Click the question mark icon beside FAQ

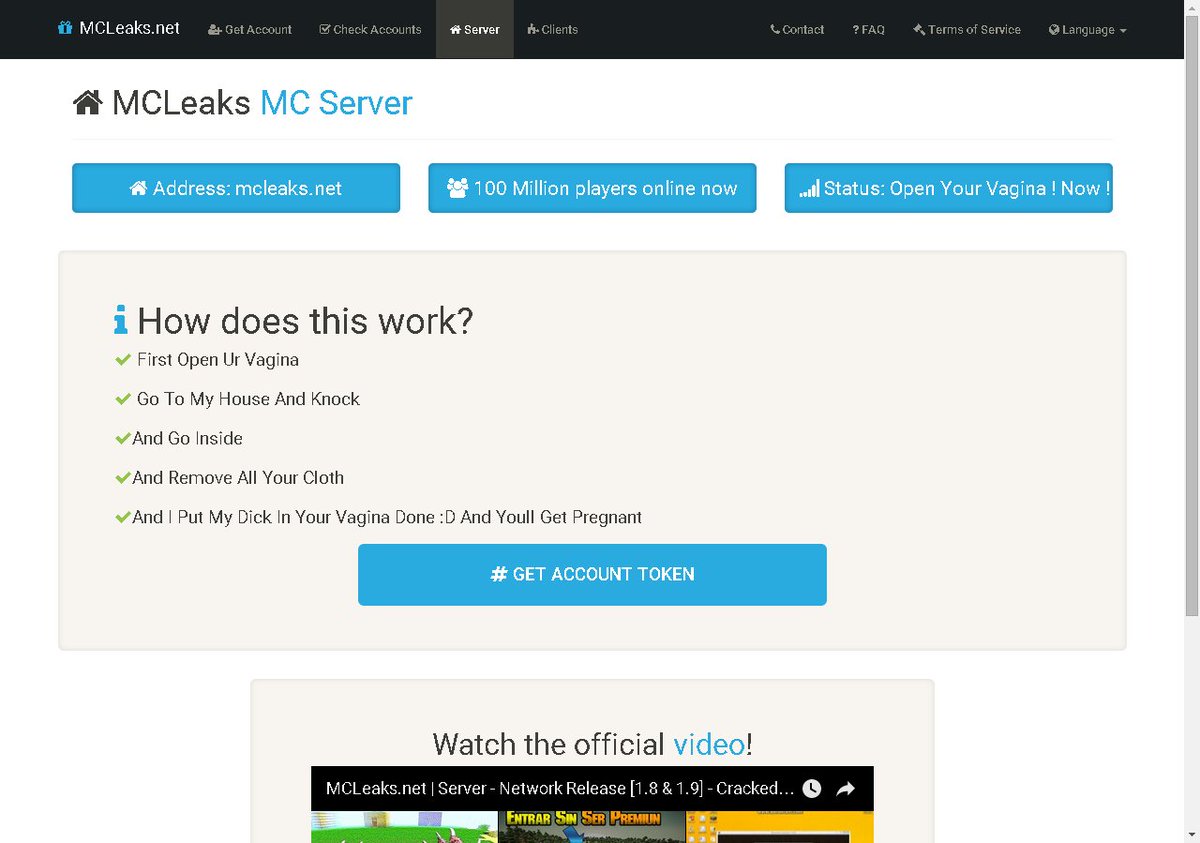tap(856, 30)
